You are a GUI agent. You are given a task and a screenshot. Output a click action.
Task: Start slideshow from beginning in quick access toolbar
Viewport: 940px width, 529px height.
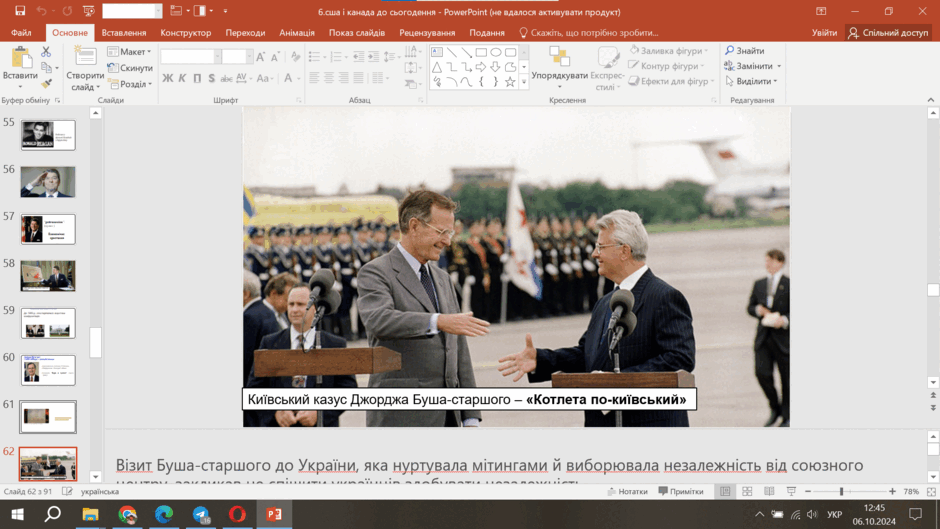pyautogui.click(x=89, y=11)
